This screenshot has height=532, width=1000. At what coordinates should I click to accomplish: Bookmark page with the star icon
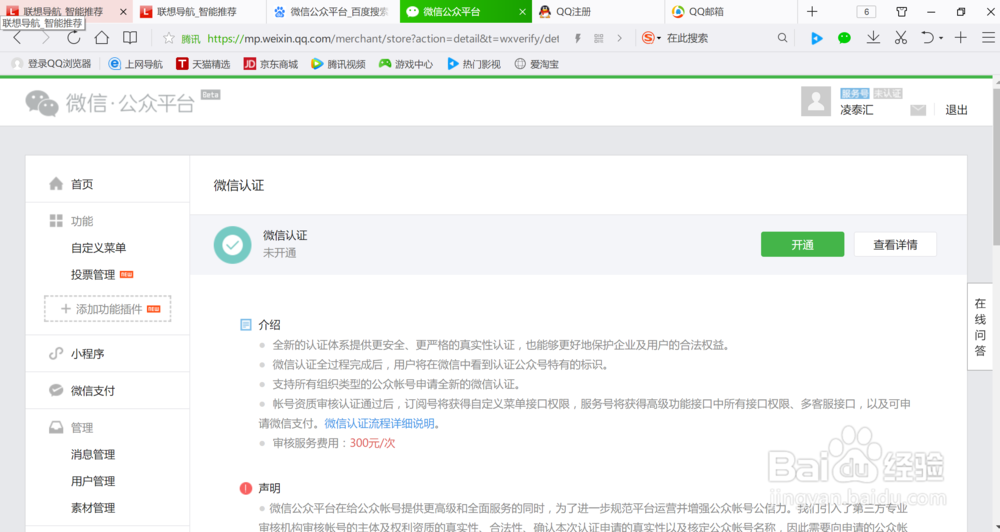point(168,38)
